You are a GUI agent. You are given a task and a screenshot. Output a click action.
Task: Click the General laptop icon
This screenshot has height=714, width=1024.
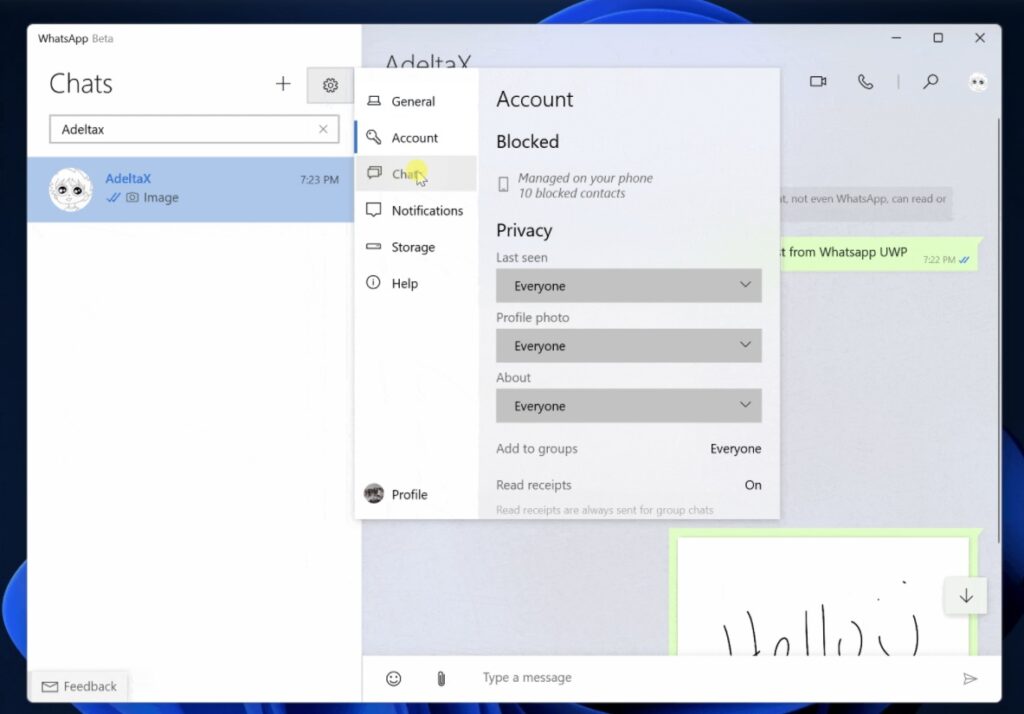374,101
